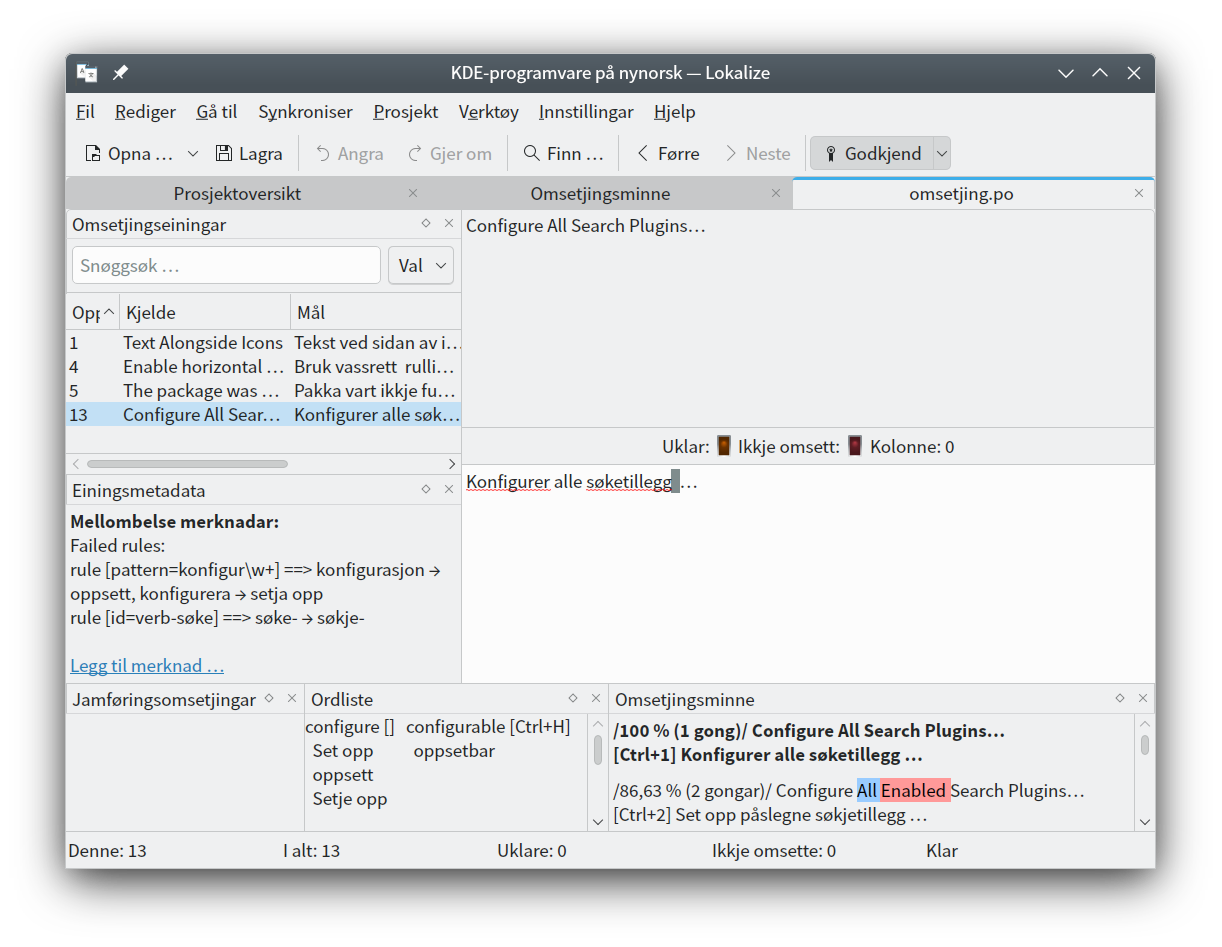Open the dropdown arrow beside Godkjend
The height and width of the screenshot is (947, 1222).
click(x=941, y=154)
